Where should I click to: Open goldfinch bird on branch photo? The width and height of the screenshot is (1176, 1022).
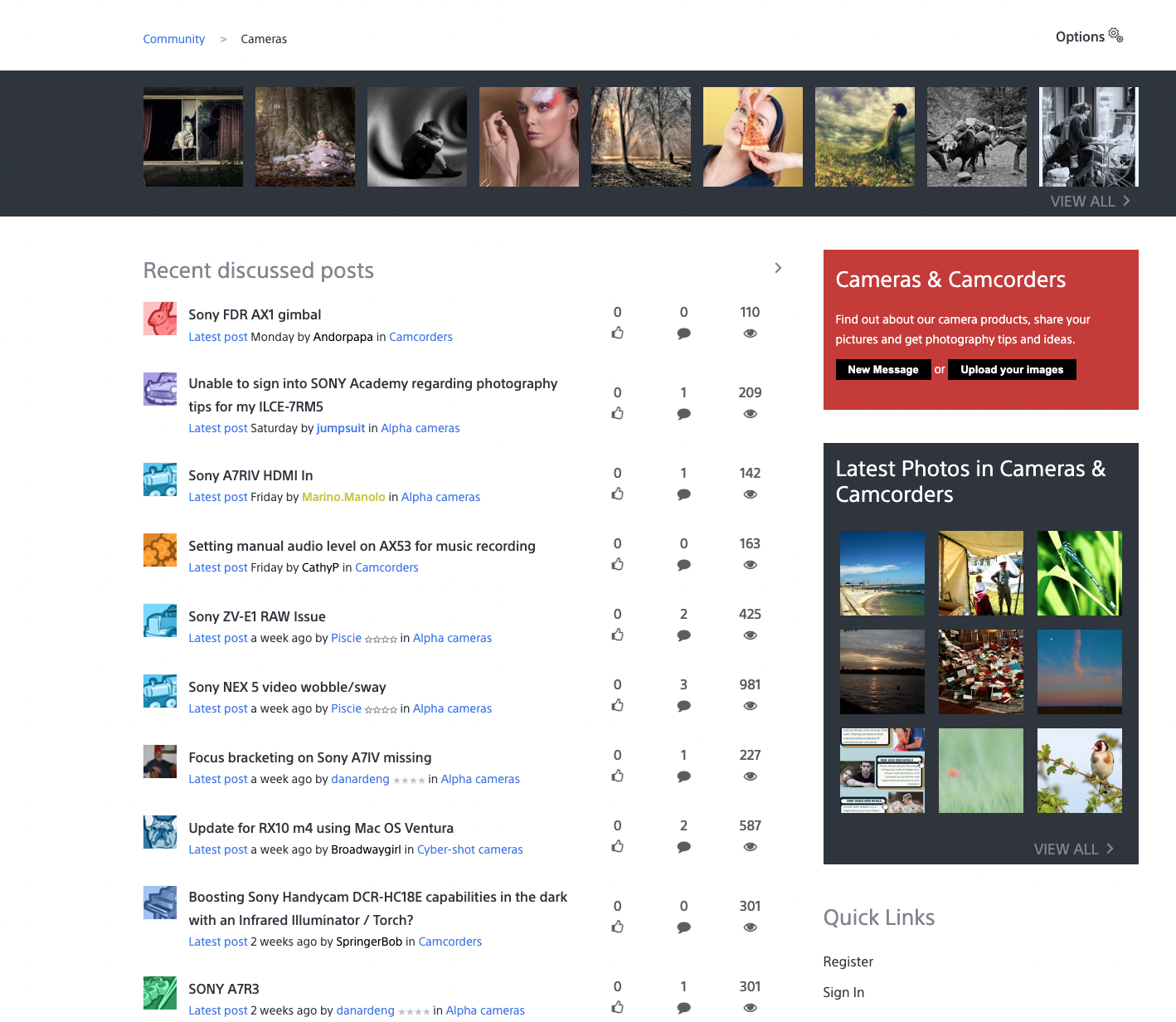pos(1080,771)
